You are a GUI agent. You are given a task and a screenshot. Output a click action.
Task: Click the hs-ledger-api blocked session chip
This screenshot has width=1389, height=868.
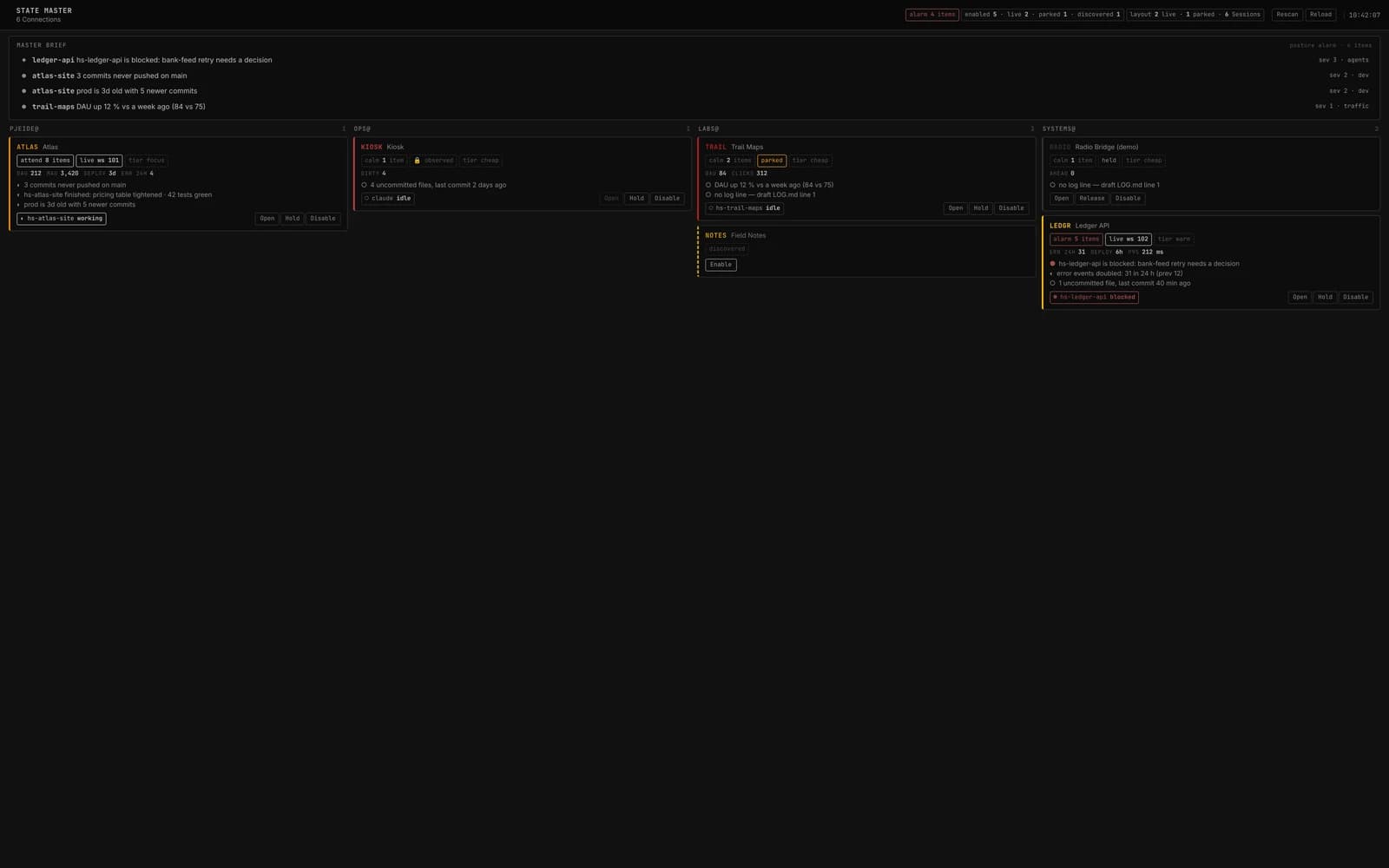[1094, 297]
